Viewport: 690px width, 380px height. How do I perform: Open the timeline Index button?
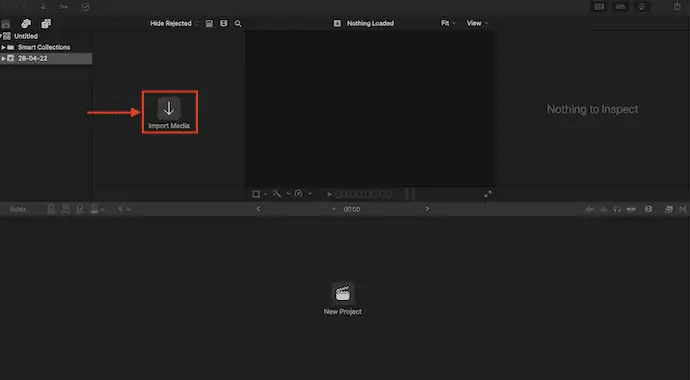[18, 209]
